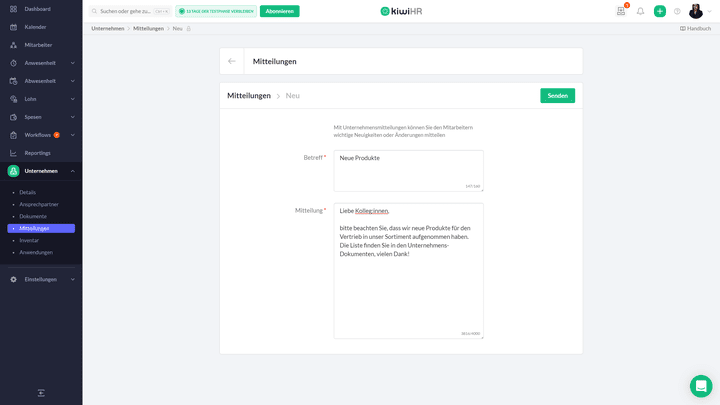This screenshot has height=405, width=720.
Task: Click the notification bell icon
Action: [x=640, y=11]
